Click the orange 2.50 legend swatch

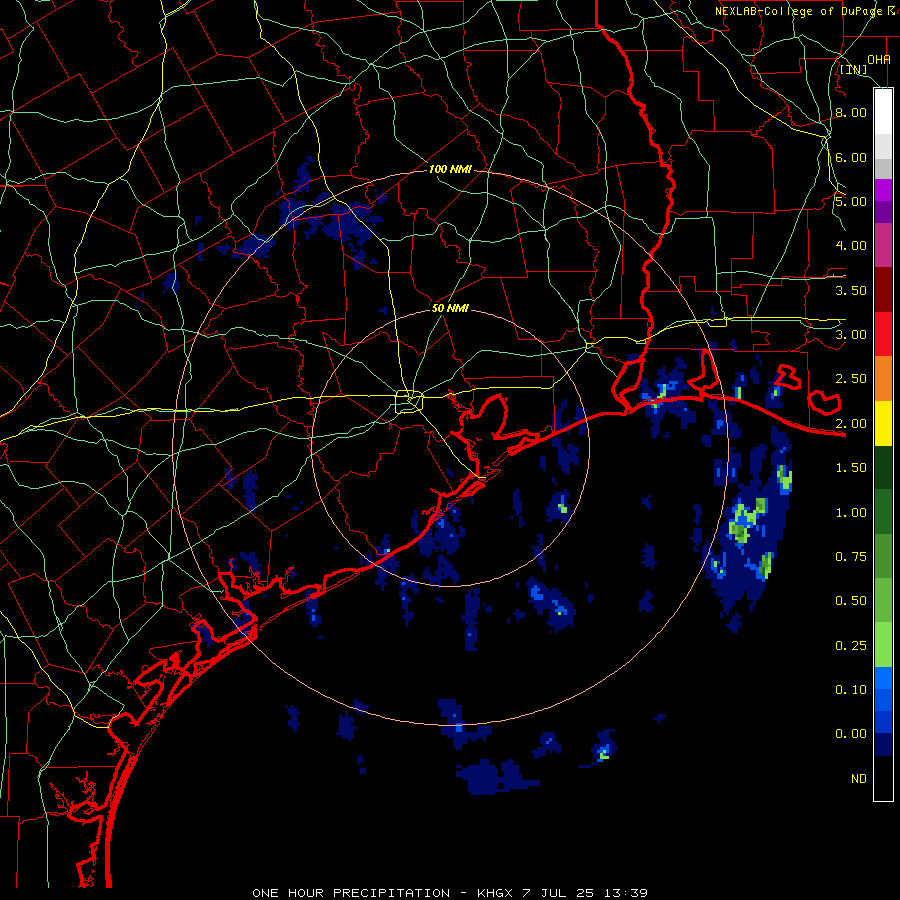pos(883,378)
